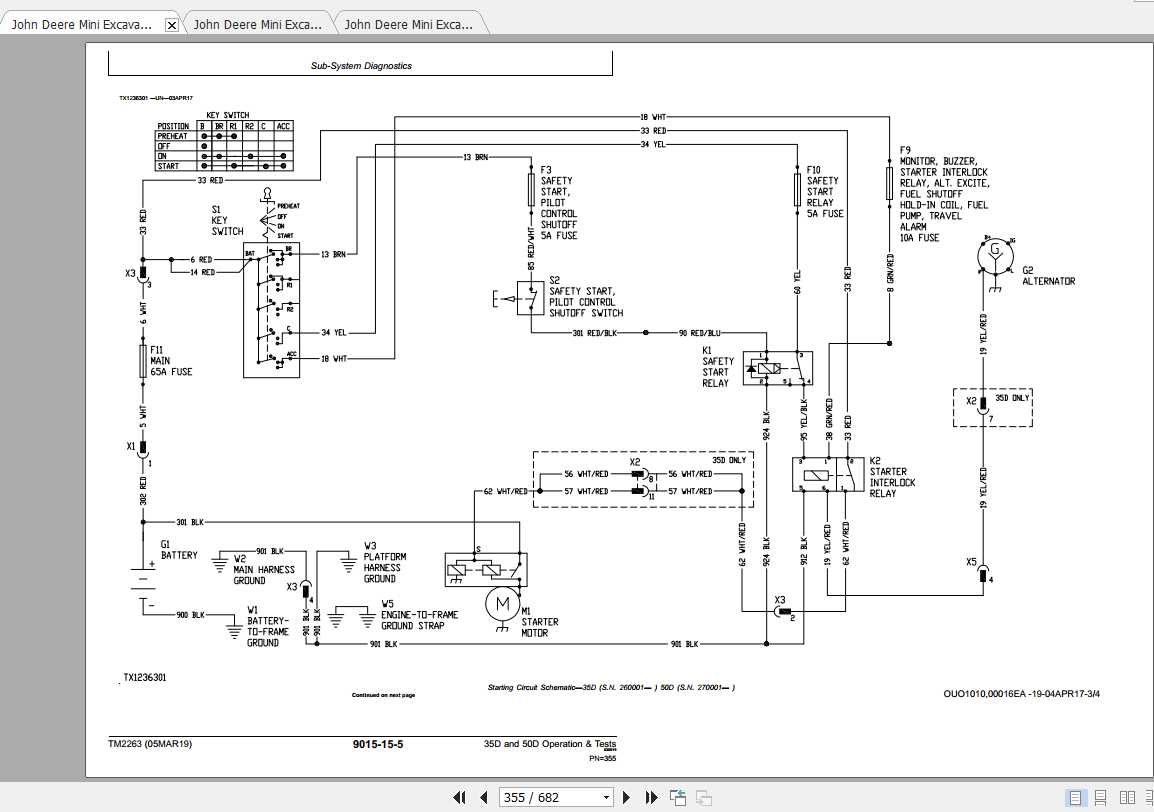1154x812 pixels.
Task: Click the K1 Safety Start Relay symbol
Action: tap(779, 368)
